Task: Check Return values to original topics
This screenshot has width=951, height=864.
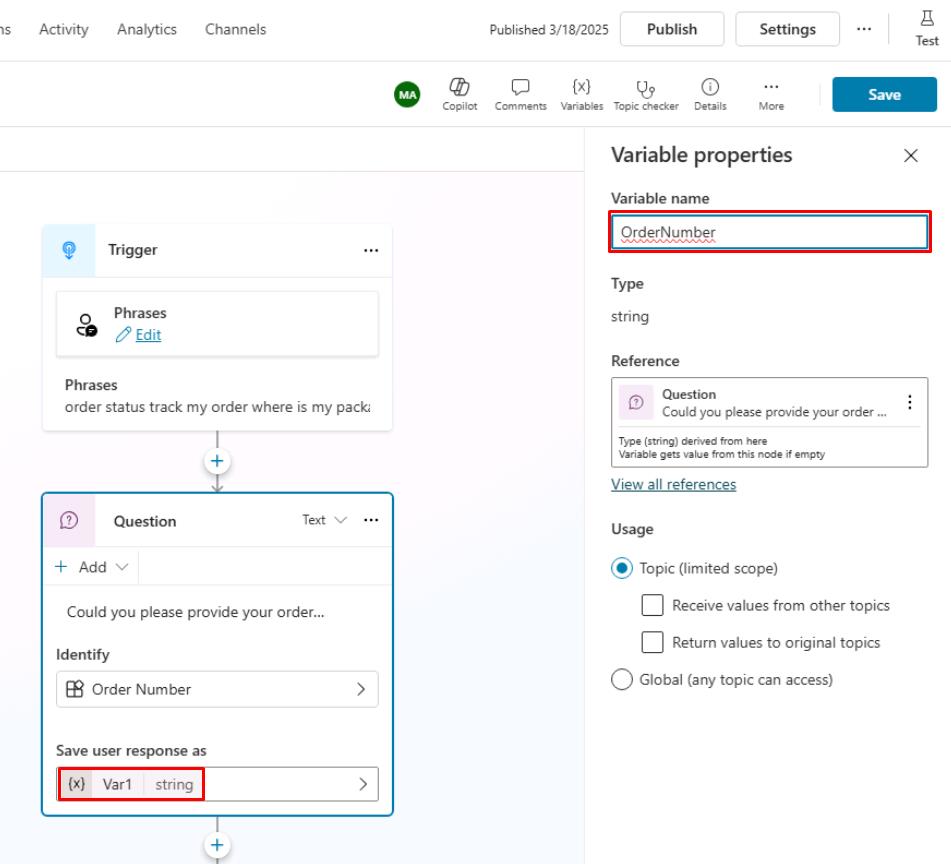Action: 652,642
